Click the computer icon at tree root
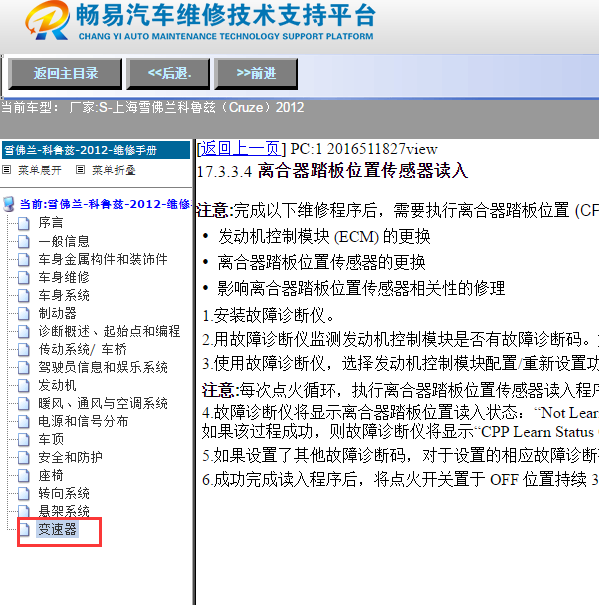The height and width of the screenshot is (605, 599). click(8, 204)
